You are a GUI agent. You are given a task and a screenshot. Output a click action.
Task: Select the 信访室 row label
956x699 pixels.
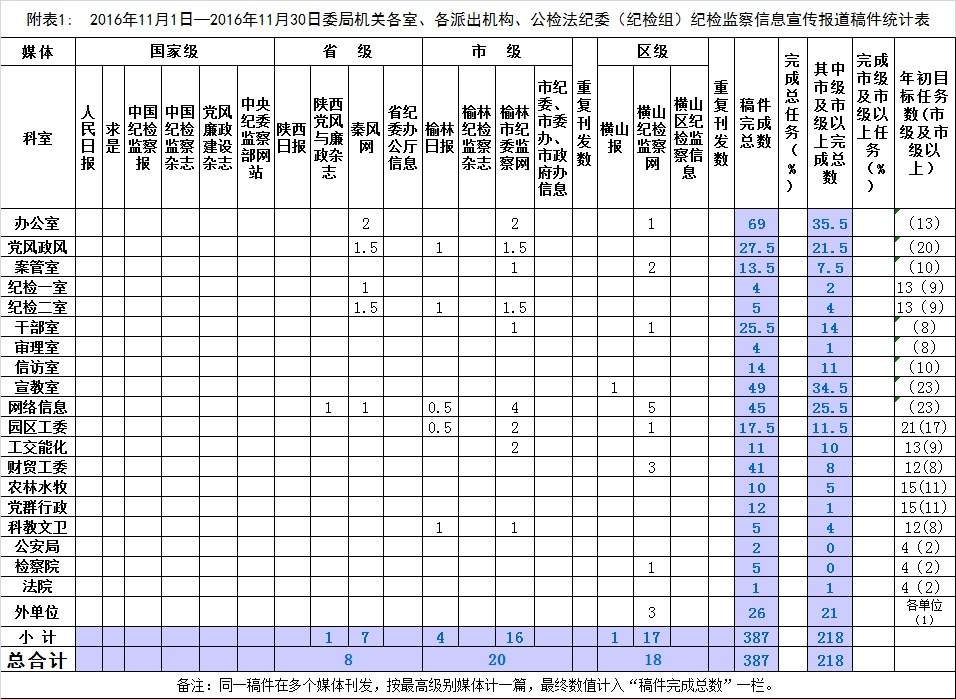[x=38, y=367]
